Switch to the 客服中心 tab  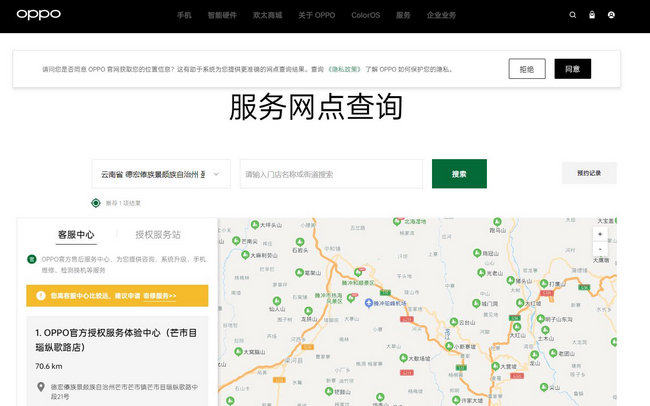point(76,235)
